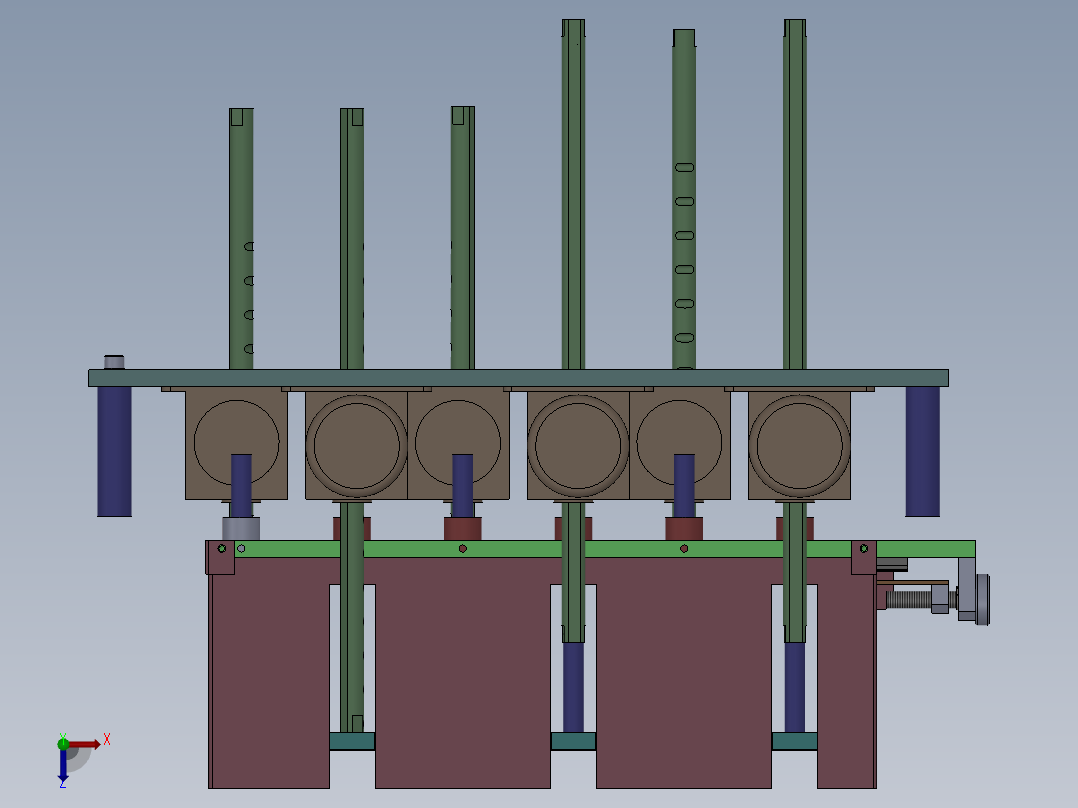Viewport: 1078px width, 808px height.
Task: Select the threaded adjustment screw beside the knob
Action: click(x=909, y=600)
